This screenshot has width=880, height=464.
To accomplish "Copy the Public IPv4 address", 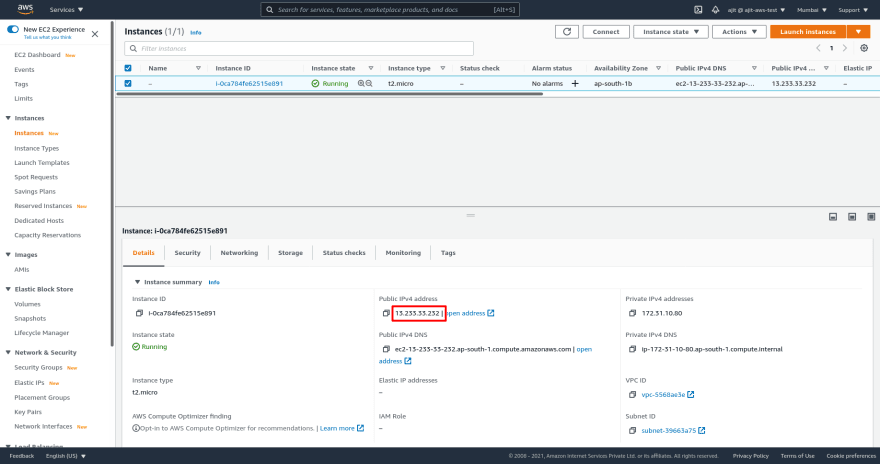I will point(386,313).
